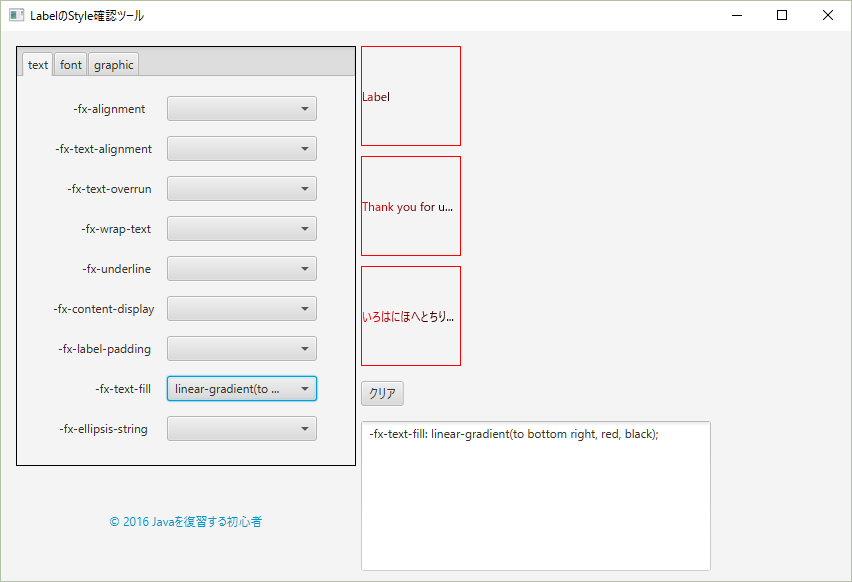Switch to the font tab

(70, 64)
